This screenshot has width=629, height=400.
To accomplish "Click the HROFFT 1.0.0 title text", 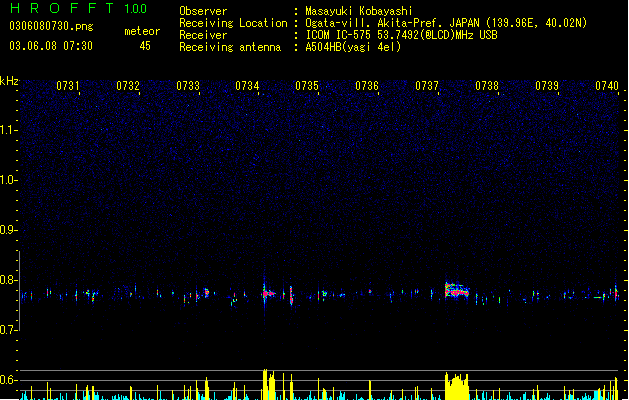I will (79, 8).
